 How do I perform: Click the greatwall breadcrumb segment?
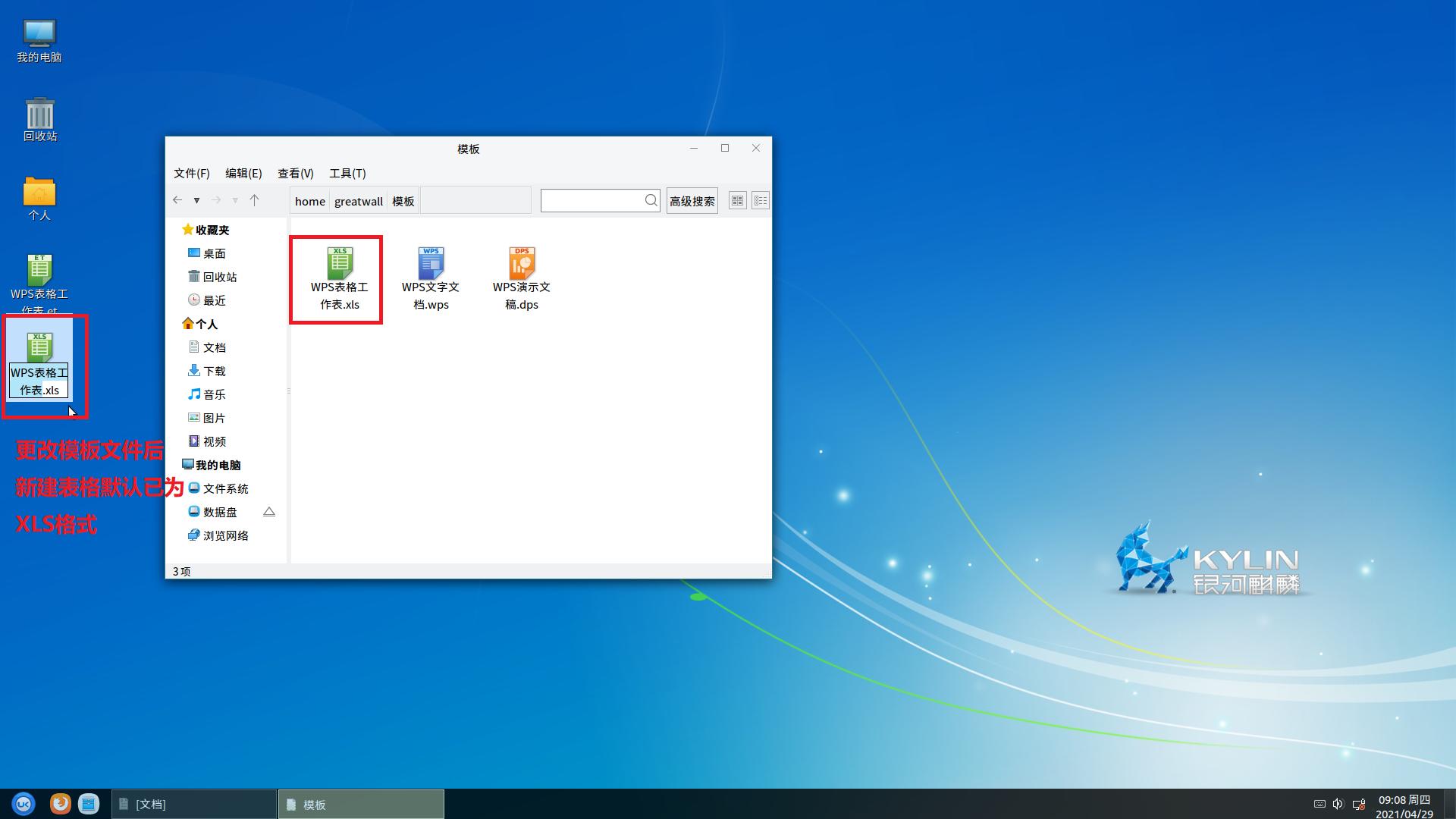358,201
